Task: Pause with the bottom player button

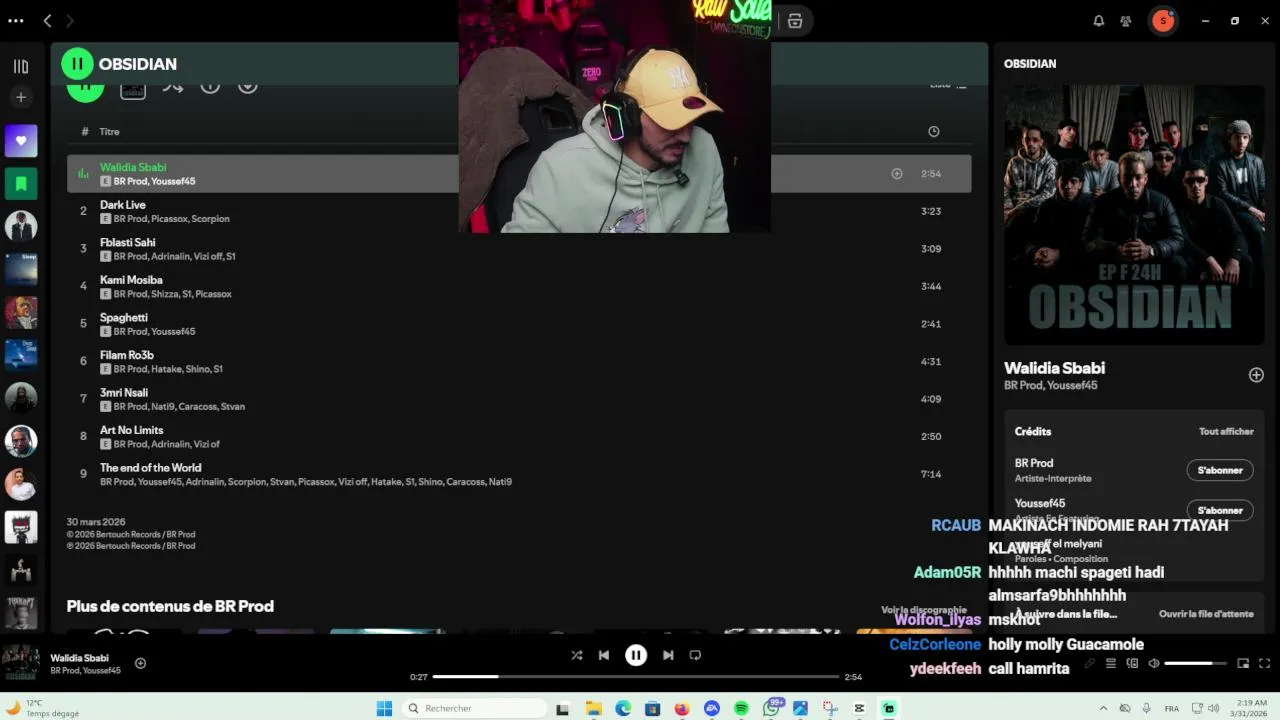Action: click(x=636, y=656)
